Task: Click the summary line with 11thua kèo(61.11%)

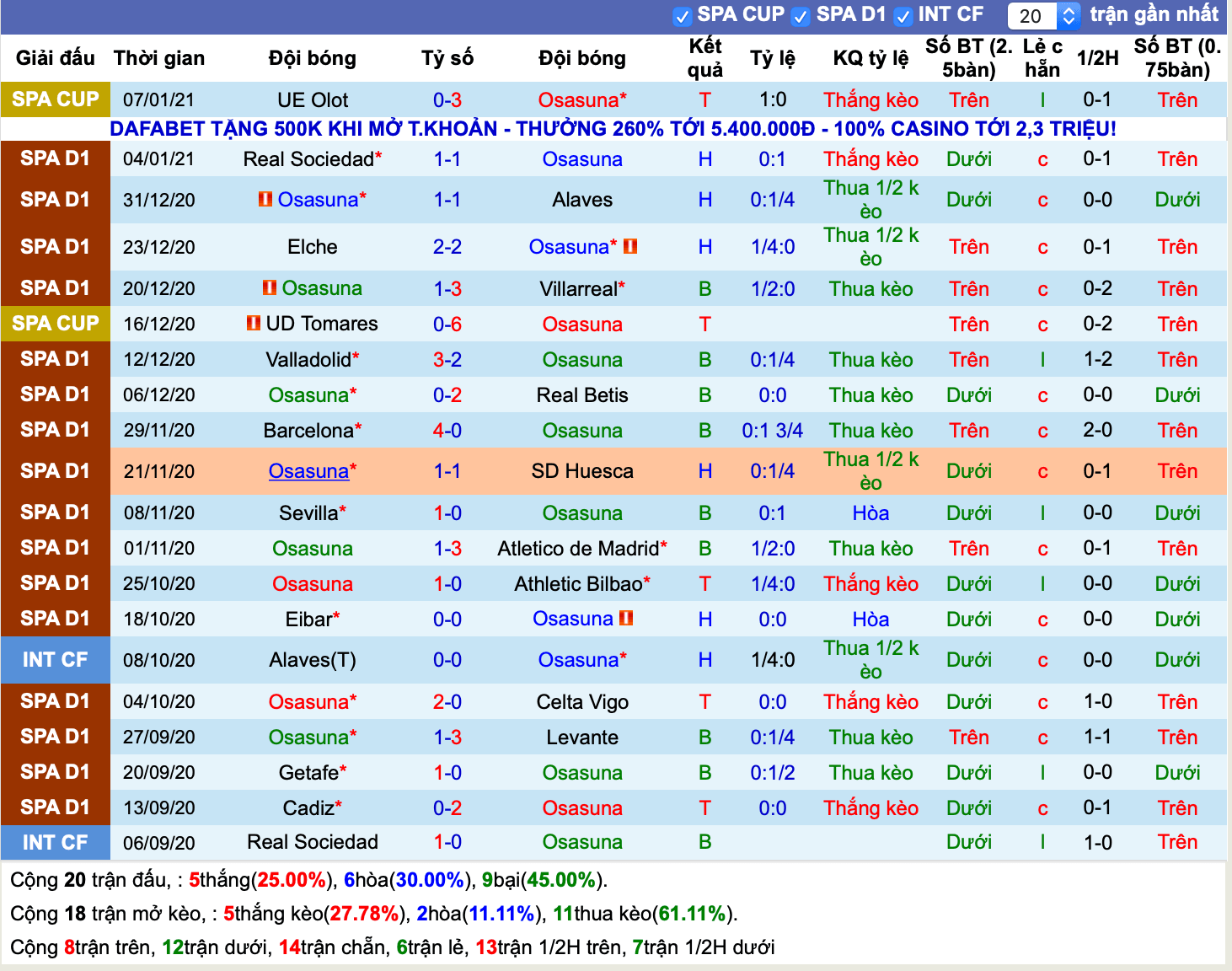Action: click(374, 914)
